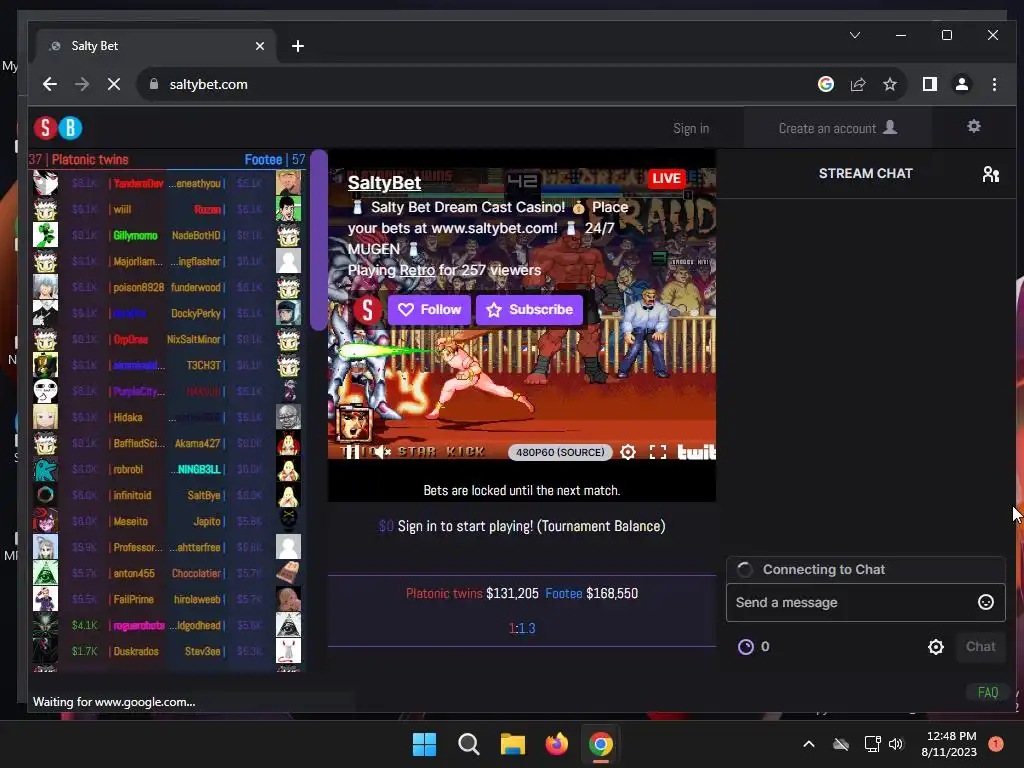Open Windows Start menu
1024x768 pixels.
pyautogui.click(x=424, y=744)
